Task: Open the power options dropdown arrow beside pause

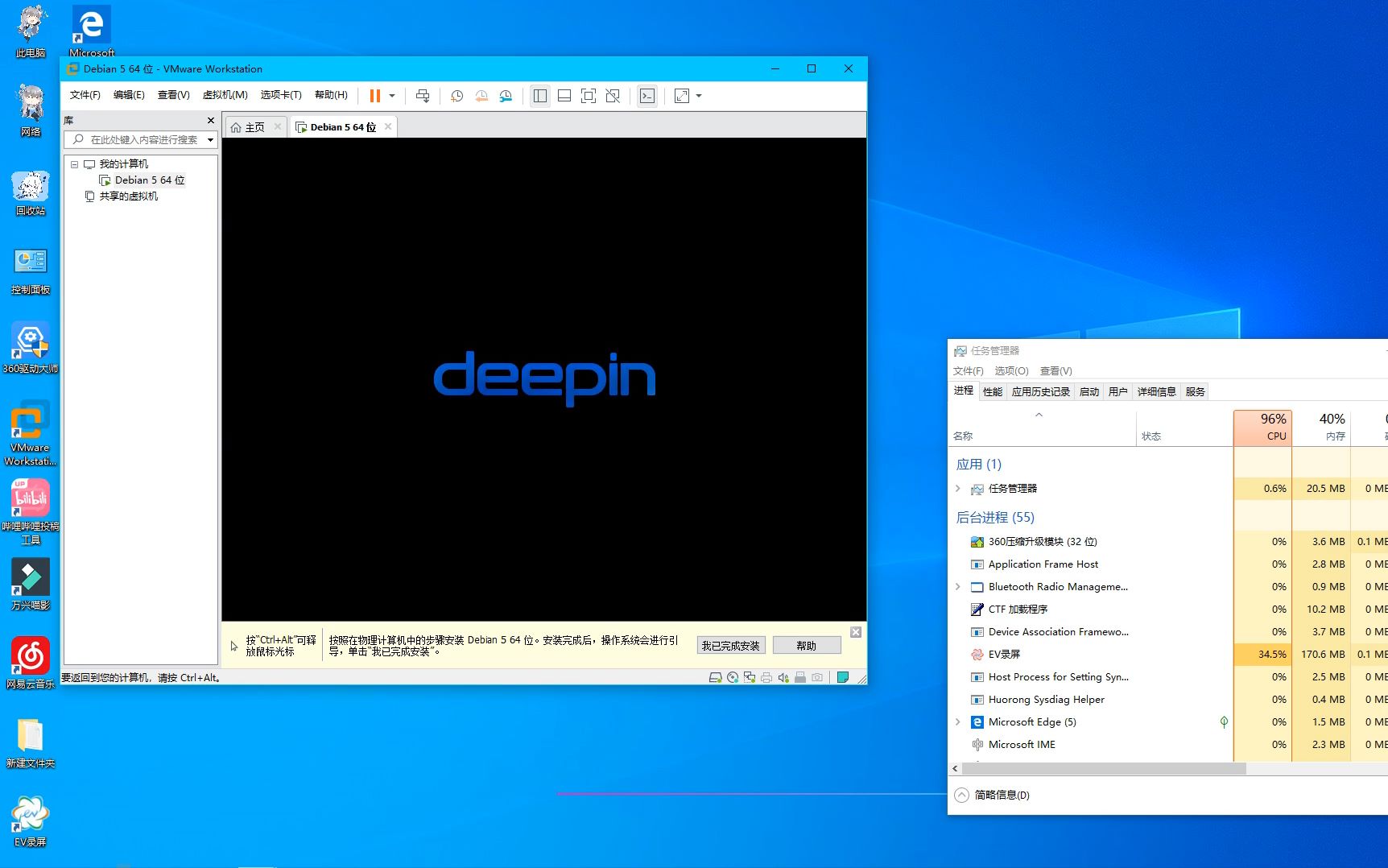Action: click(392, 96)
